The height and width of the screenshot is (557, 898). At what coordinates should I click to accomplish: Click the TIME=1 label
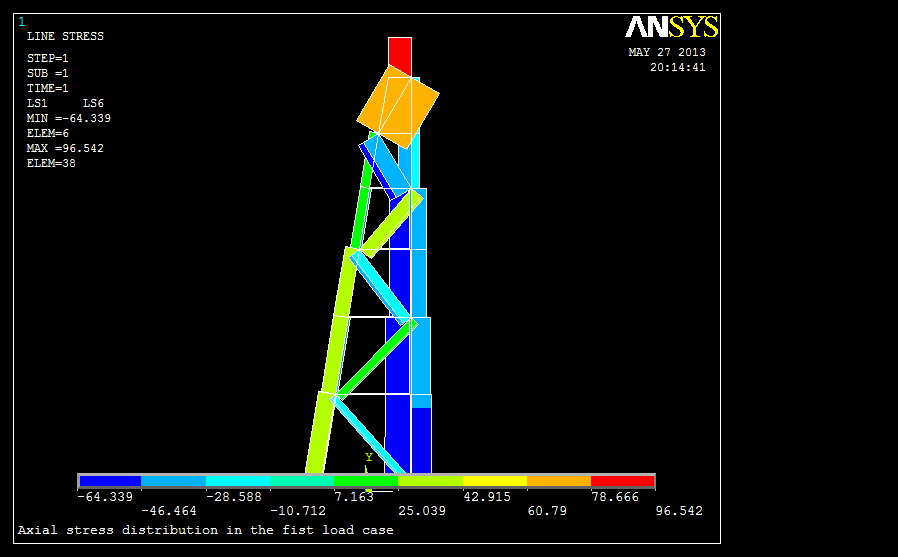tap(48, 88)
